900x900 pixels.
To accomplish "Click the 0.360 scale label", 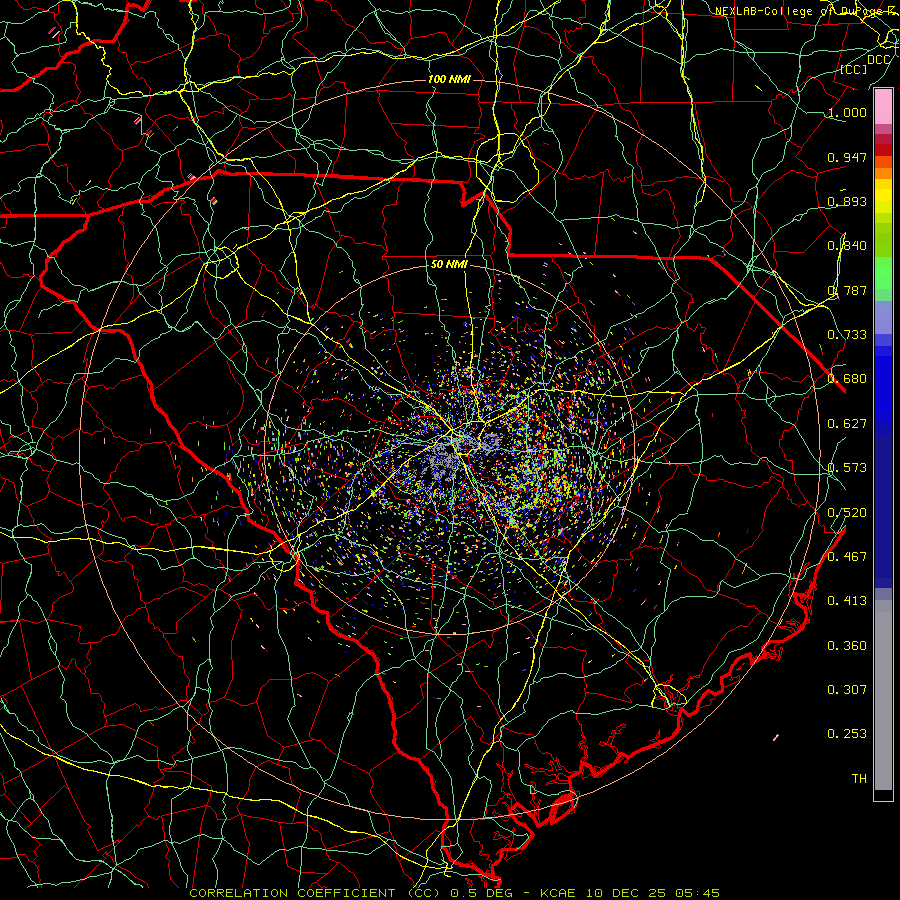I will click(847, 645).
